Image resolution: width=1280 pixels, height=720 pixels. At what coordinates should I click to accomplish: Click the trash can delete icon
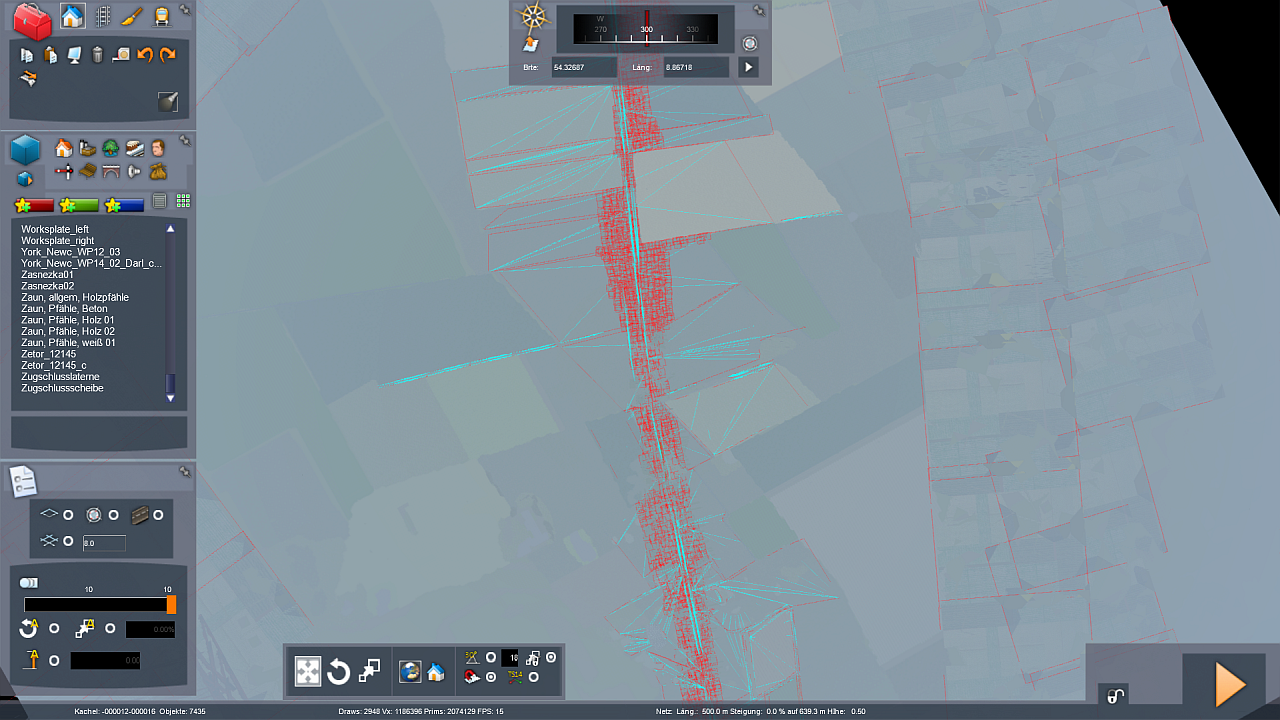97,55
